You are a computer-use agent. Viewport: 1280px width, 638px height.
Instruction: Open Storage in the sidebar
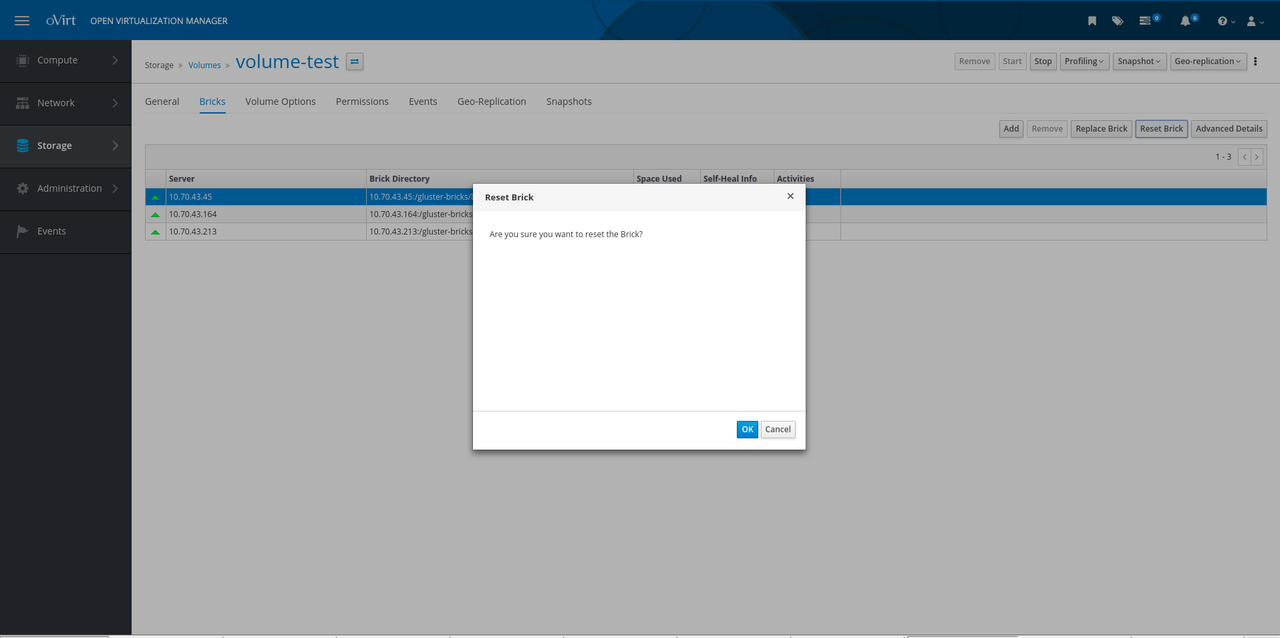[65, 145]
